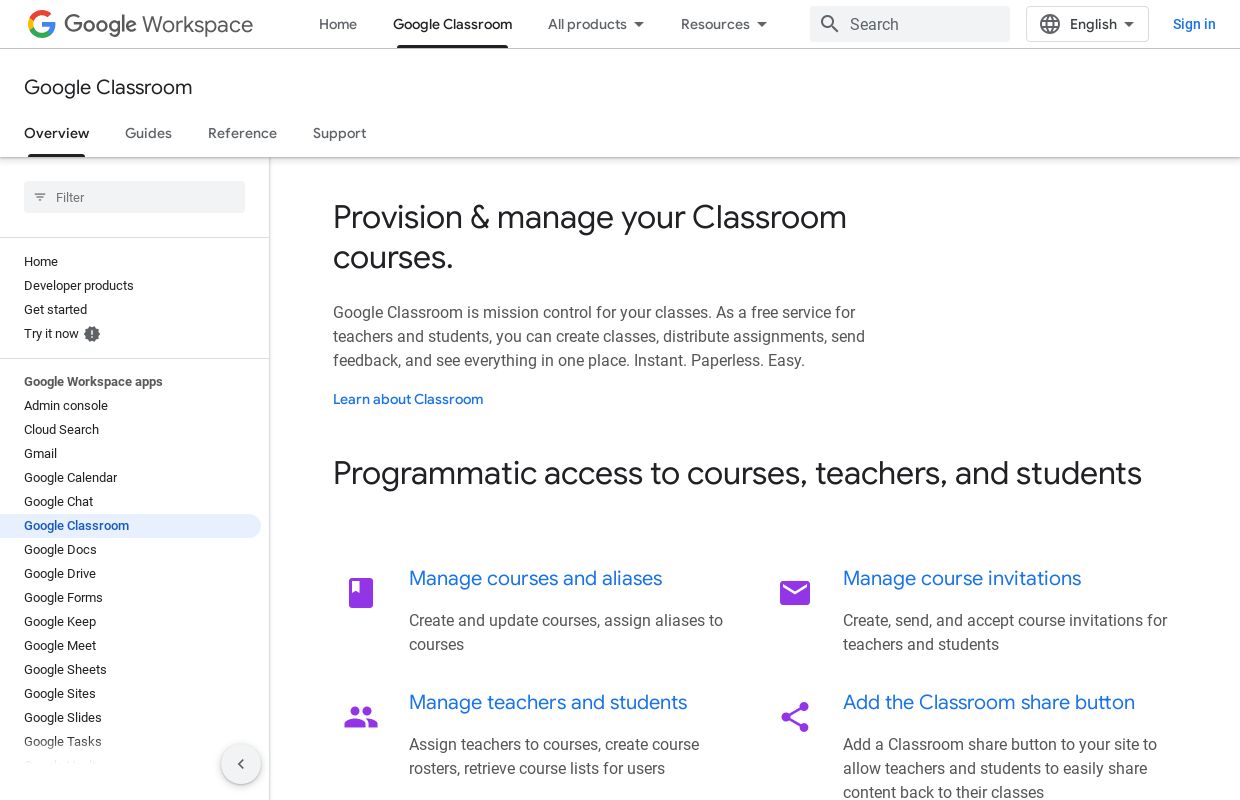Open the Learn about Classroom link
The height and width of the screenshot is (800, 1240).
coord(408,399)
